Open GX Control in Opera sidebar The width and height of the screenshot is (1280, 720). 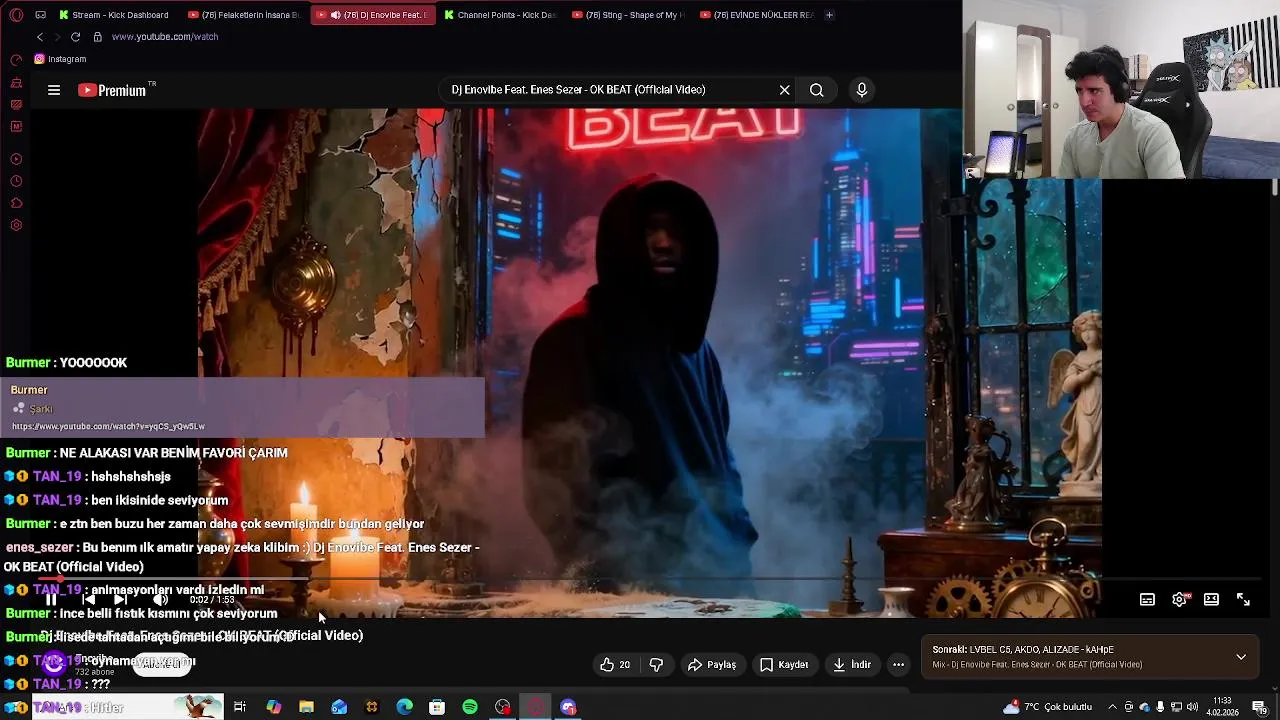pyautogui.click(x=16, y=60)
